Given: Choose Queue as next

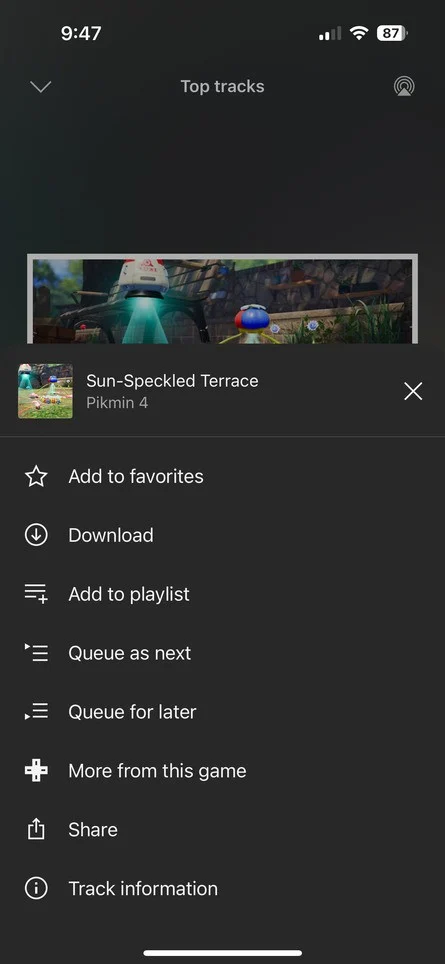Looking at the screenshot, I should point(130,653).
